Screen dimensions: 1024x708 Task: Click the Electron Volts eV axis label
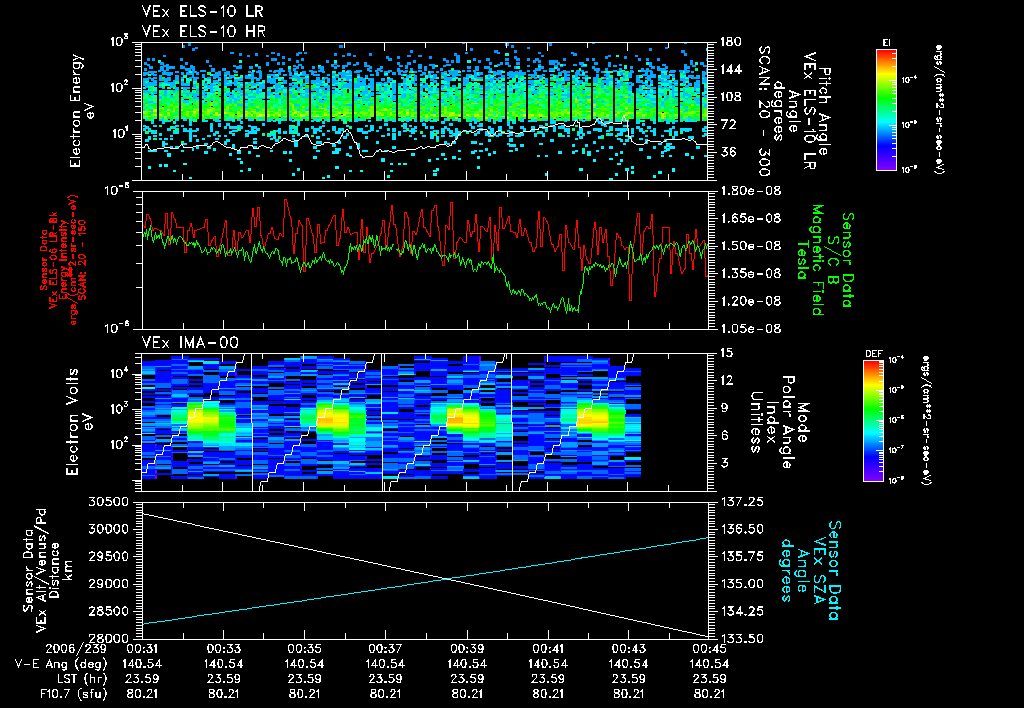coord(79,421)
